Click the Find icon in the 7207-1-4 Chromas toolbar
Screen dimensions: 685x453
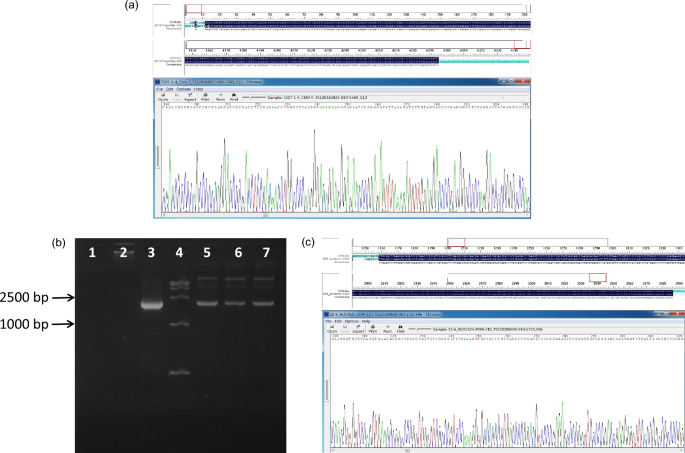[x=234, y=97]
